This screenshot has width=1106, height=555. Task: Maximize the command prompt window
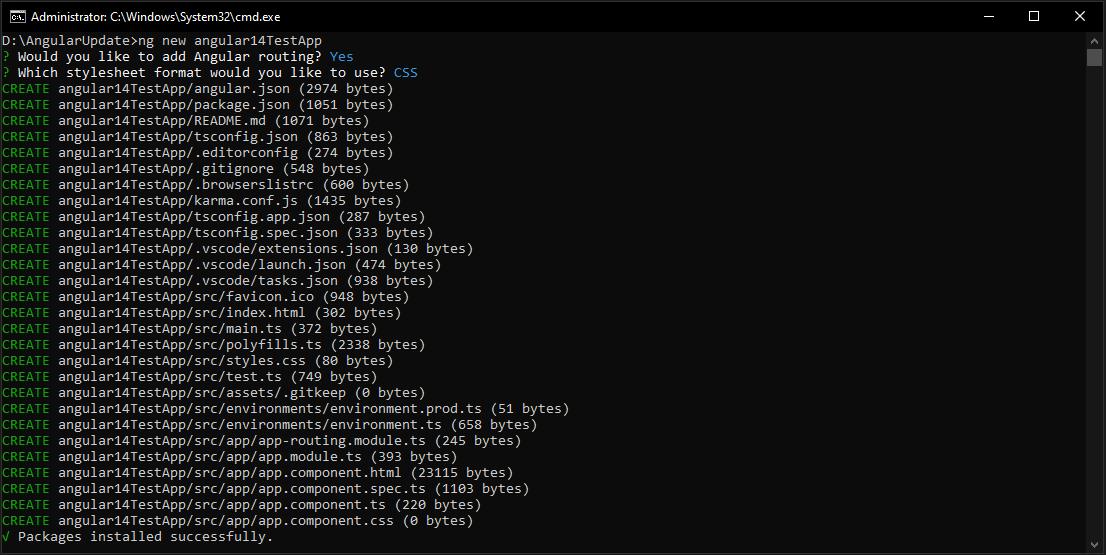point(1034,16)
